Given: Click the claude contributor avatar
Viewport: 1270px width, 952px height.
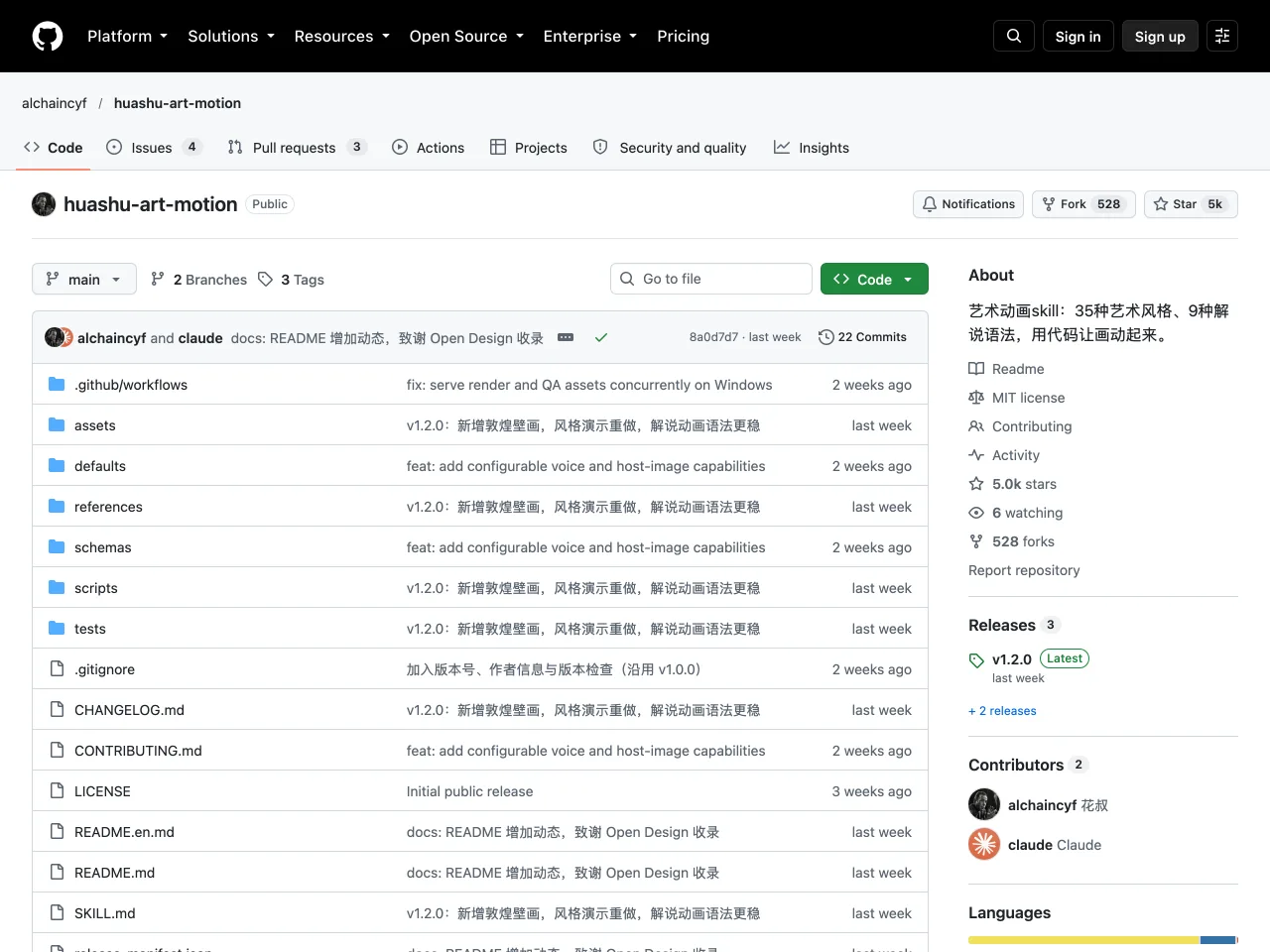Looking at the screenshot, I should point(984,844).
